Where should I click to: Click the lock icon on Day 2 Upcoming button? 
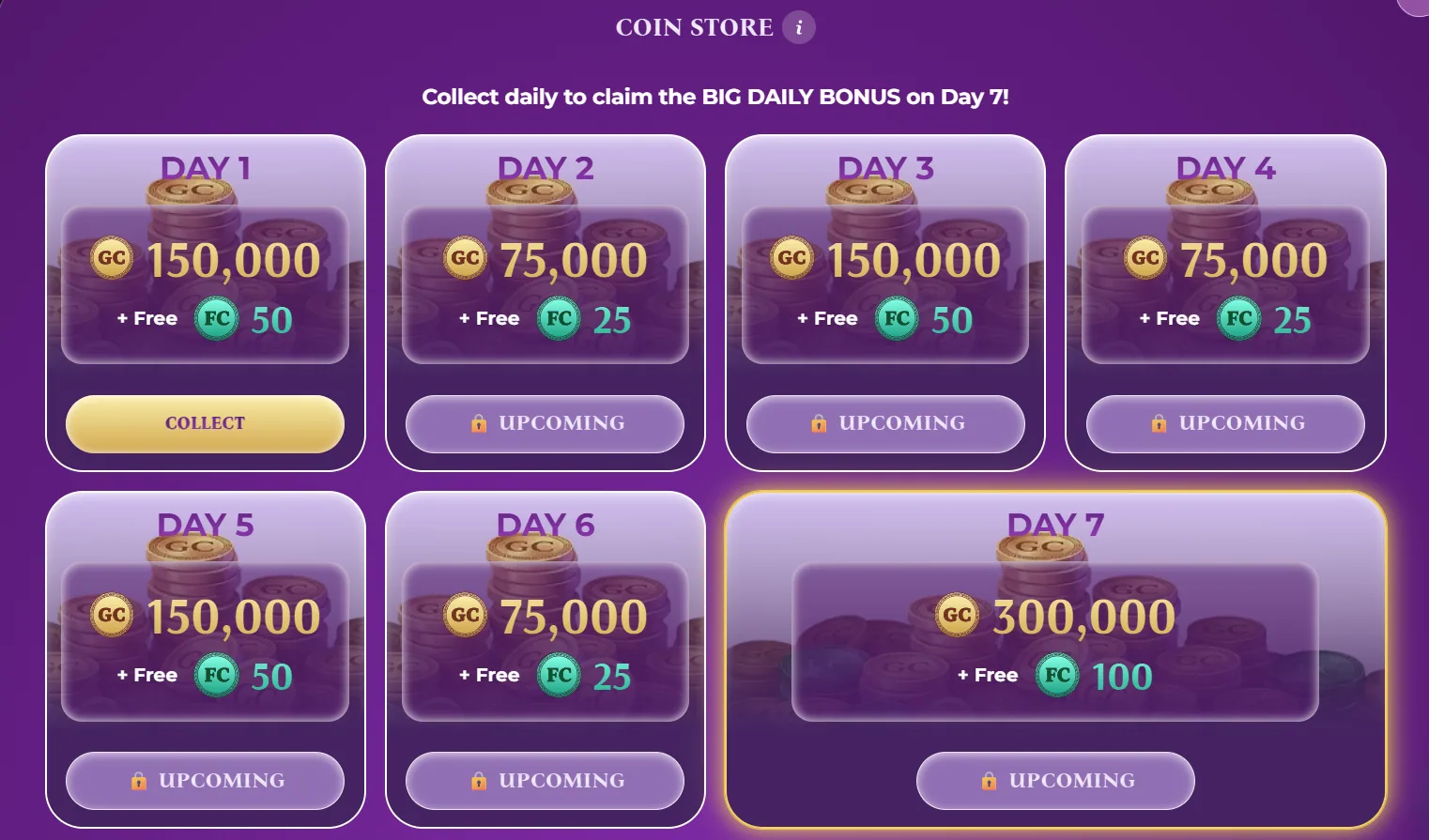click(479, 423)
